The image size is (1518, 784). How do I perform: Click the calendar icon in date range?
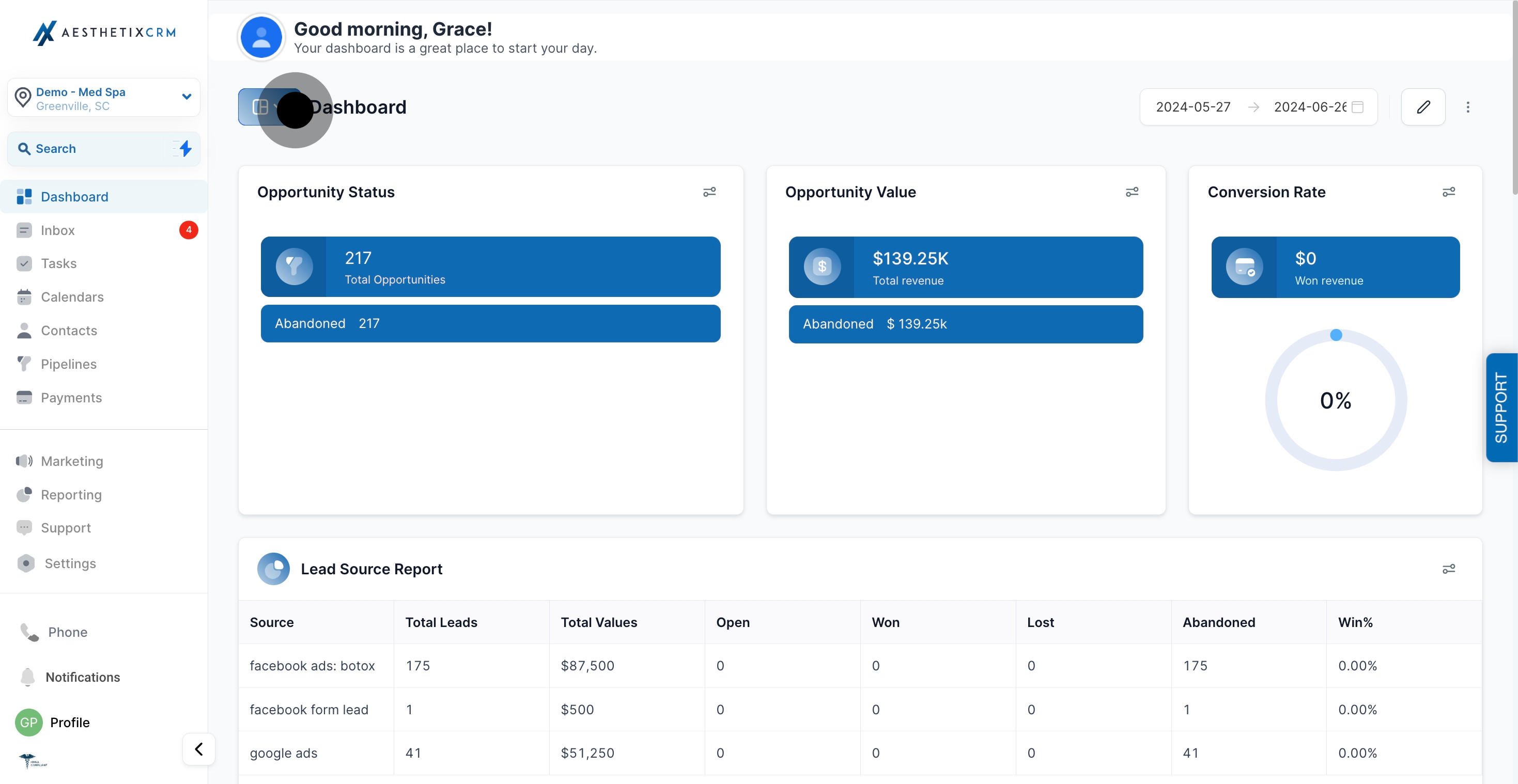pyautogui.click(x=1357, y=106)
